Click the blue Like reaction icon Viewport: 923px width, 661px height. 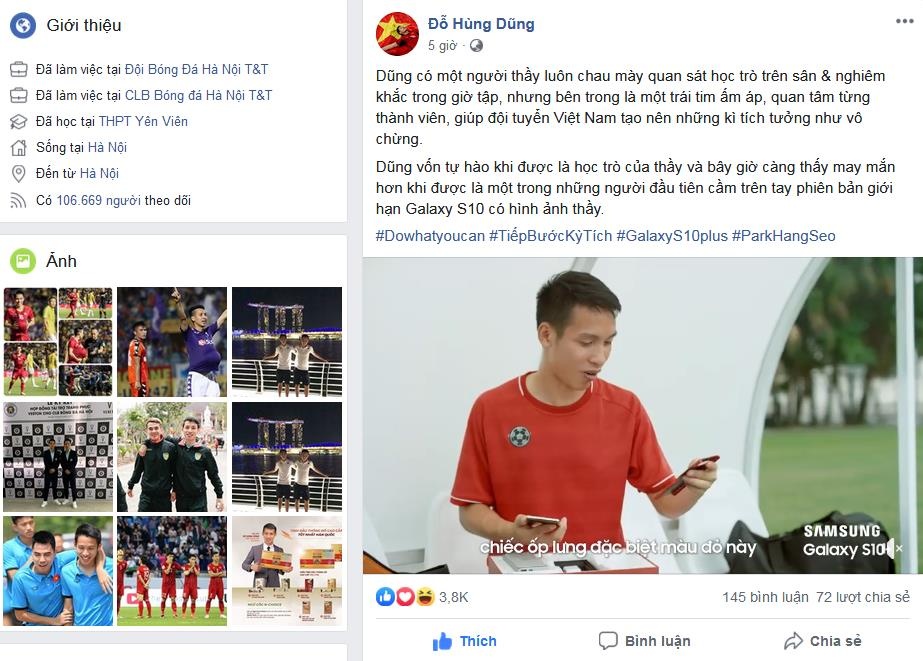pyautogui.click(x=385, y=597)
